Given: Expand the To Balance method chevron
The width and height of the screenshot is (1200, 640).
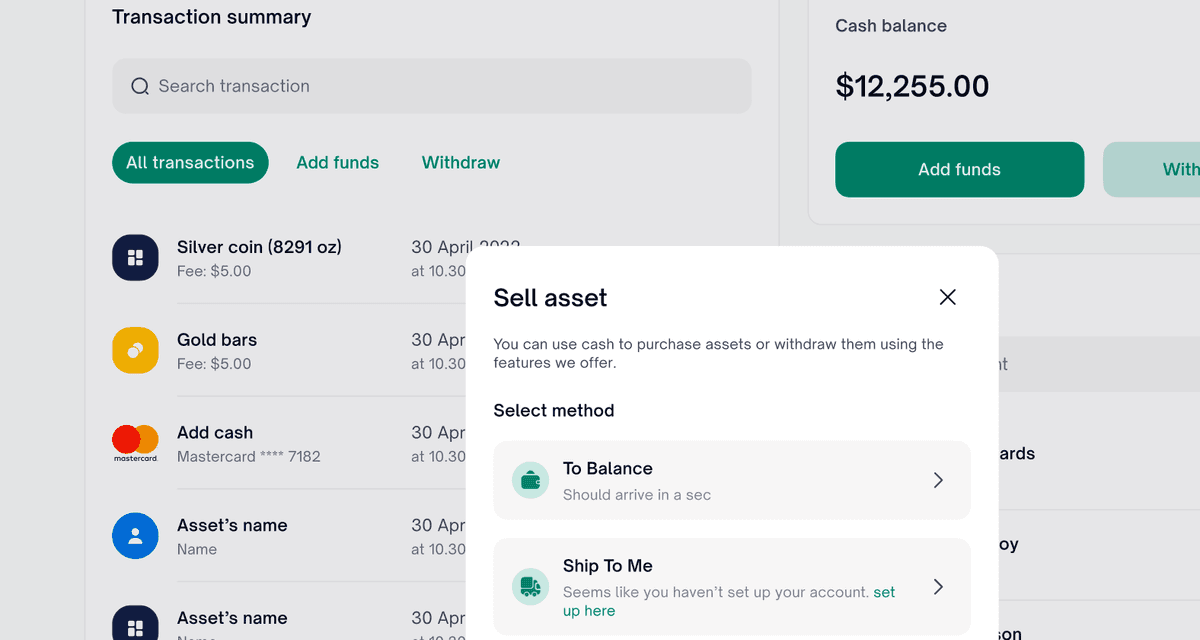Looking at the screenshot, I should 938,480.
